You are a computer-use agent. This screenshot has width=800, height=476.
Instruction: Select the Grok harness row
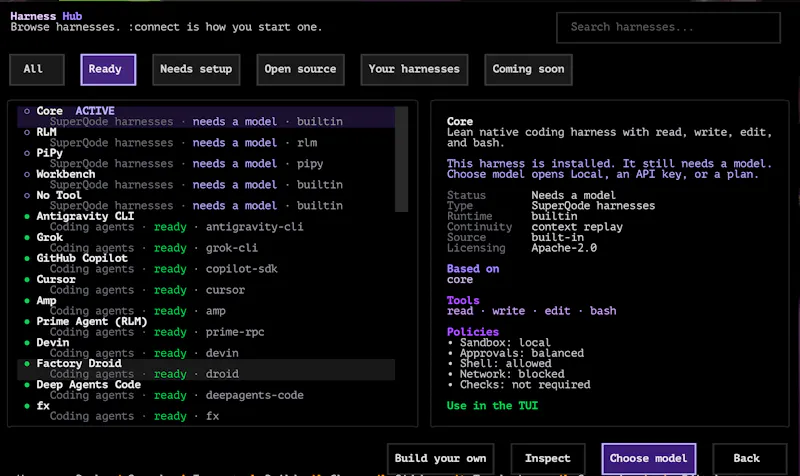coord(206,242)
